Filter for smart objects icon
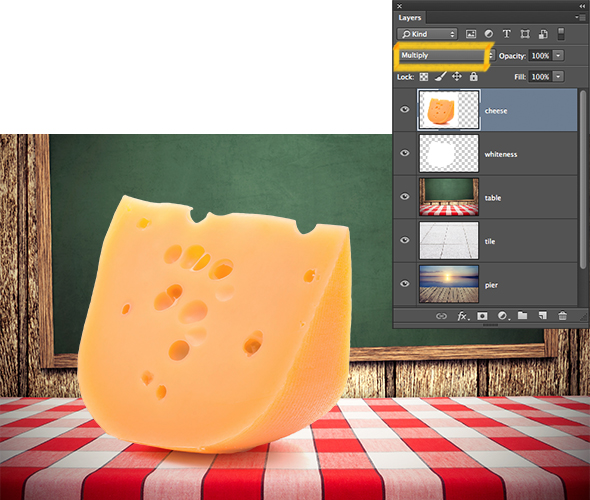The width and height of the screenshot is (590, 500). [x=543, y=34]
